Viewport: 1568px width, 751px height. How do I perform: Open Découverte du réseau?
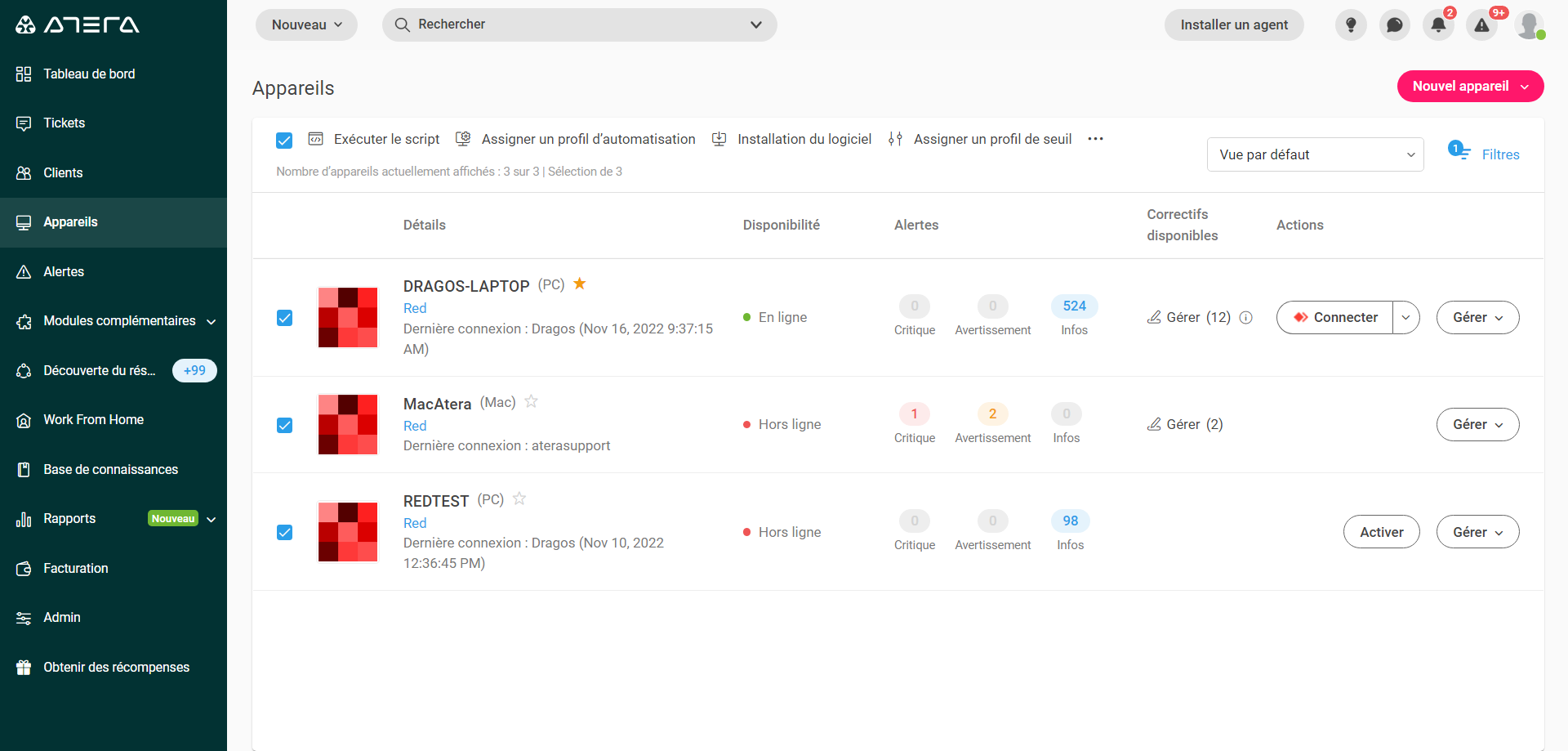tap(99, 371)
